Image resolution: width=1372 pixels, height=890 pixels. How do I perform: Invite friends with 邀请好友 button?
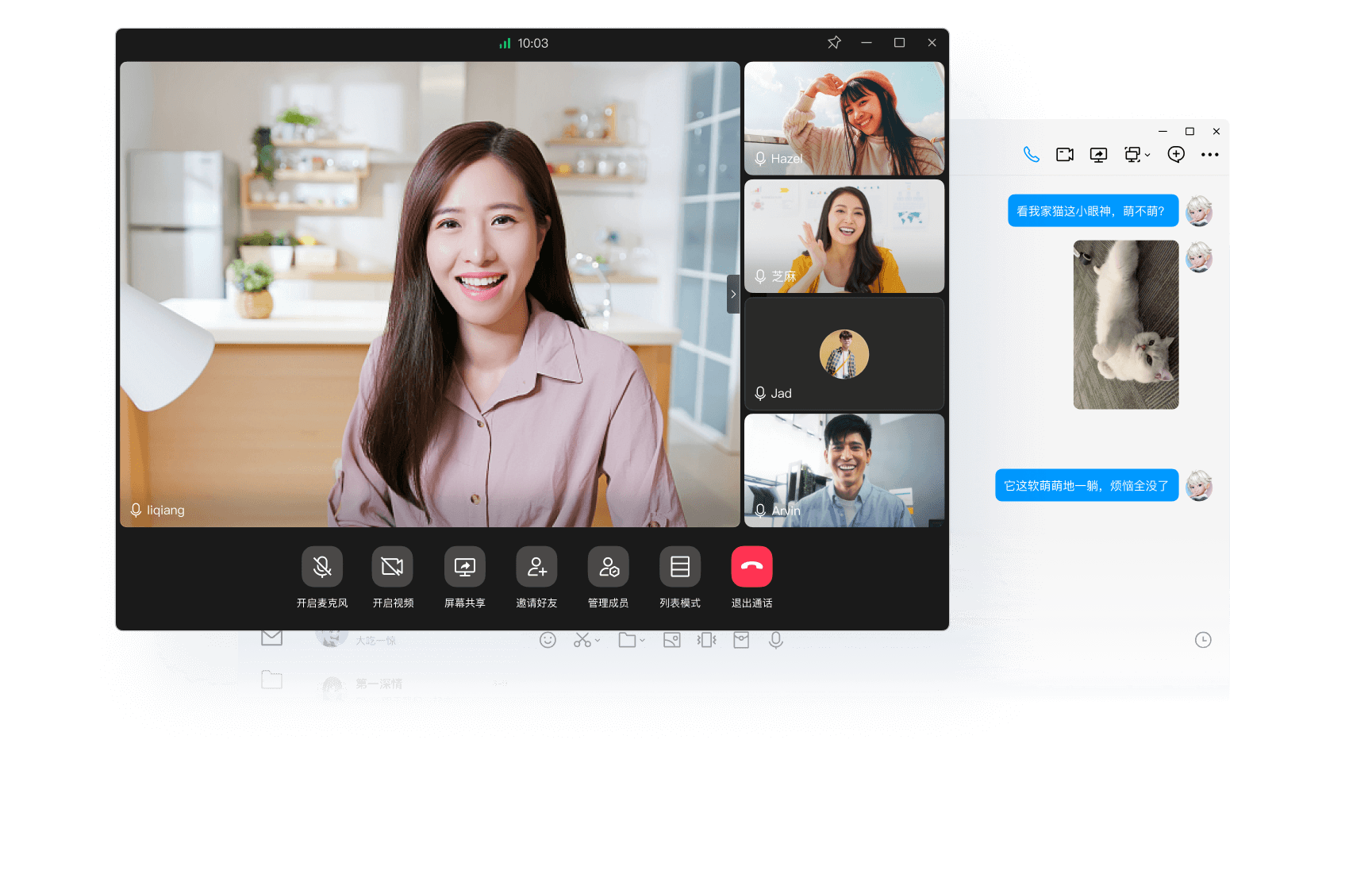pyautogui.click(x=536, y=567)
